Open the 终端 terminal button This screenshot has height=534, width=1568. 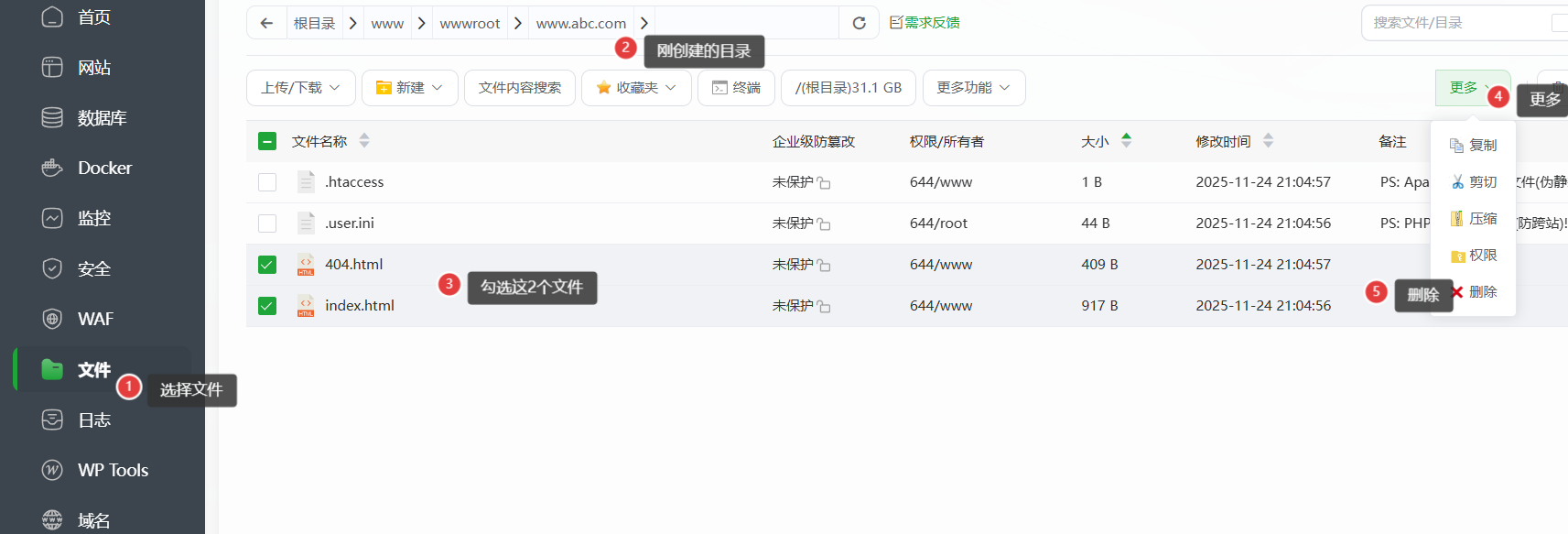pyautogui.click(x=736, y=88)
